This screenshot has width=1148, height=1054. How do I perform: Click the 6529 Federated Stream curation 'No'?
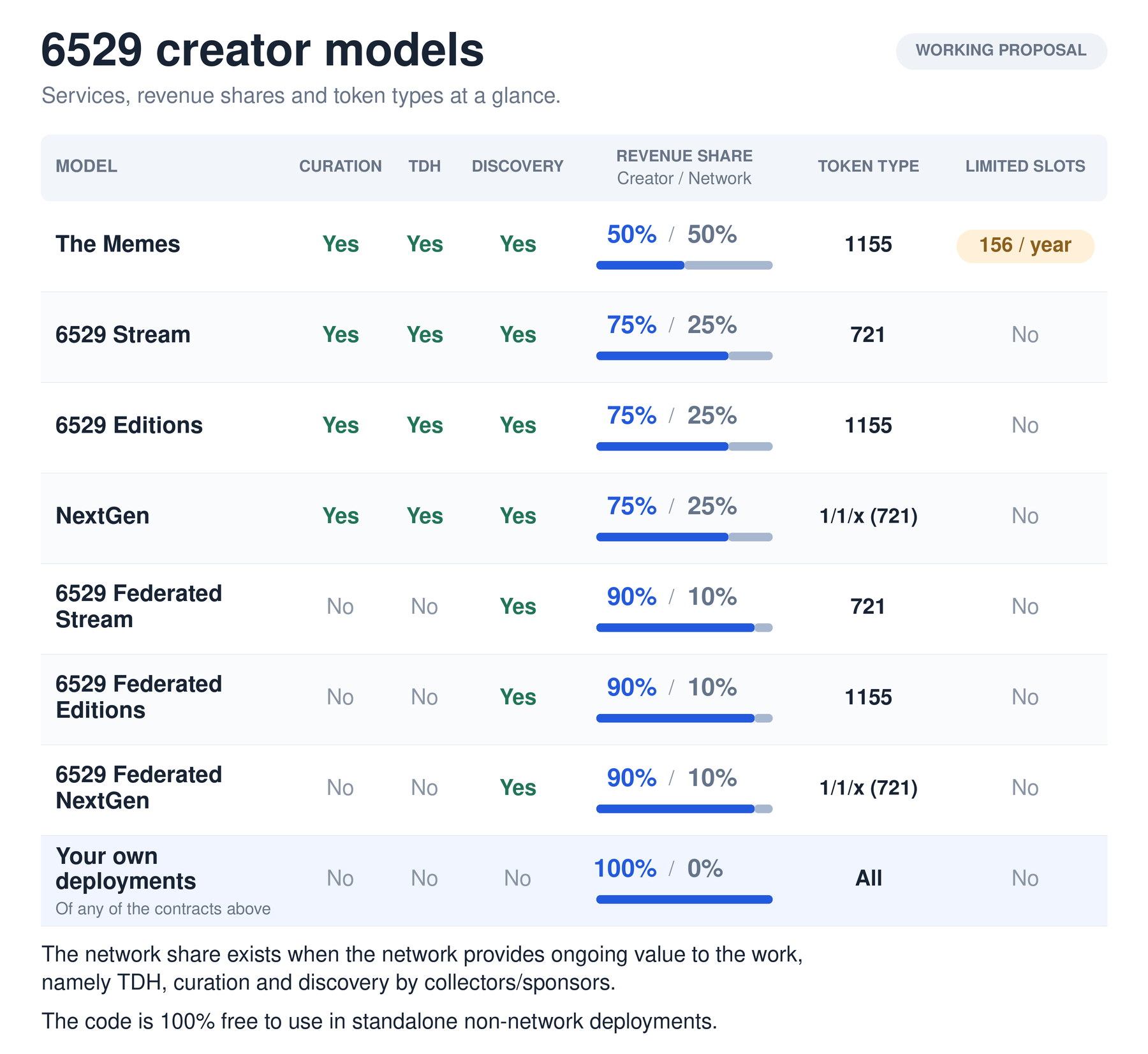click(x=341, y=607)
